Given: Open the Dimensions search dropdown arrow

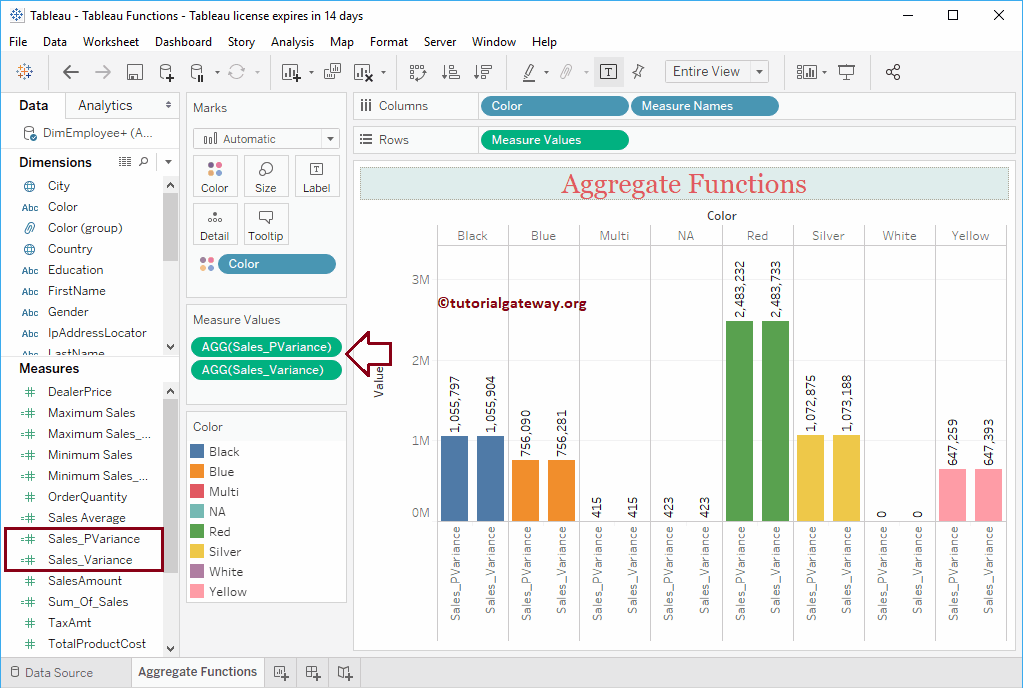Looking at the screenshot, I should tap(167, 161).
